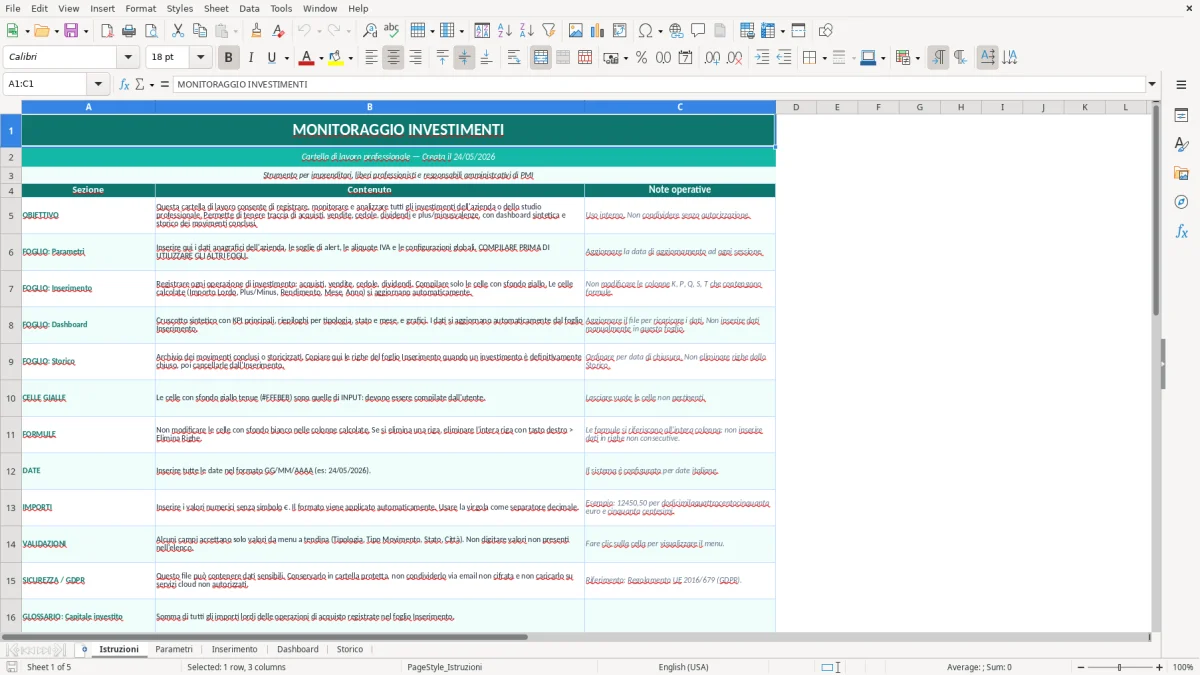The height and width of the screenshot is (675, 1200).
Task: Open the Function Wizard fx icon
Action: click(x=124, y=84)
